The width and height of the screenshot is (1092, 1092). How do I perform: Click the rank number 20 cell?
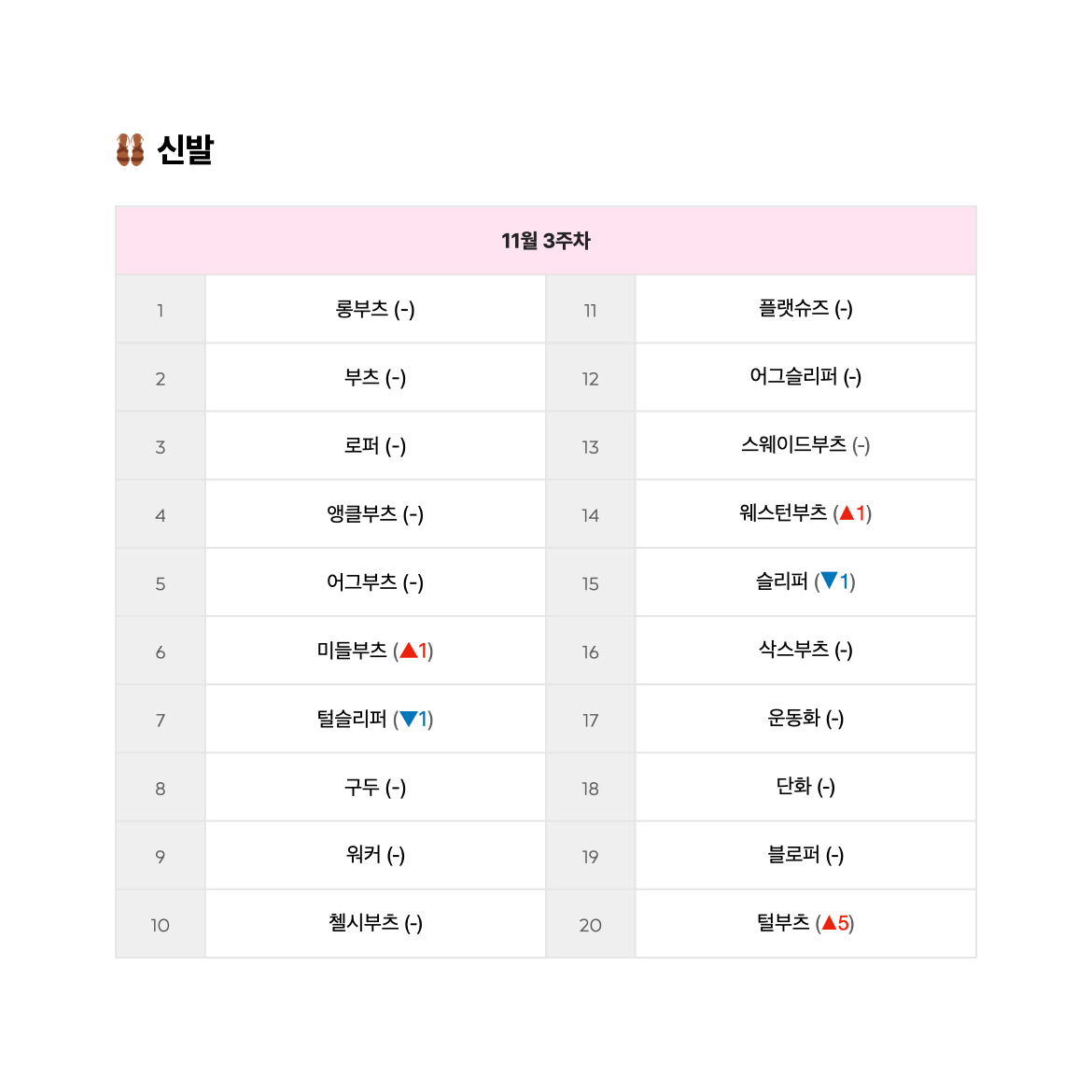(591, 924)
